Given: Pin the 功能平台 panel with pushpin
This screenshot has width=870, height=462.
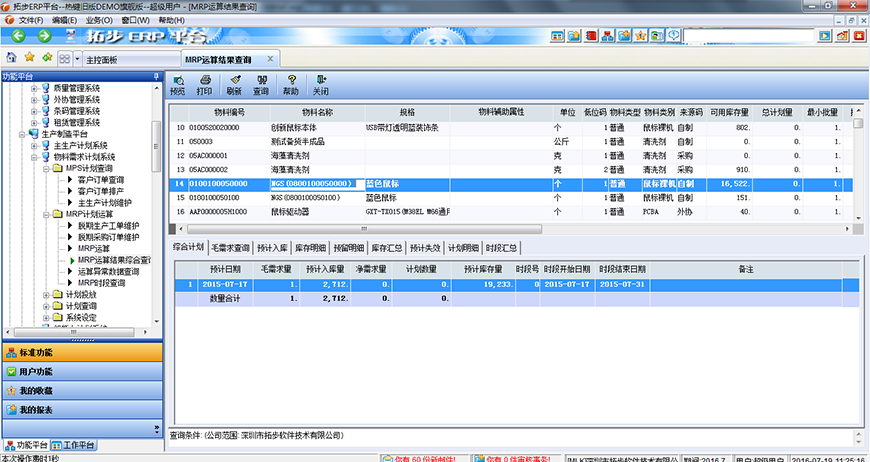Looking at the screenshot, I should (x=155, y=76).
